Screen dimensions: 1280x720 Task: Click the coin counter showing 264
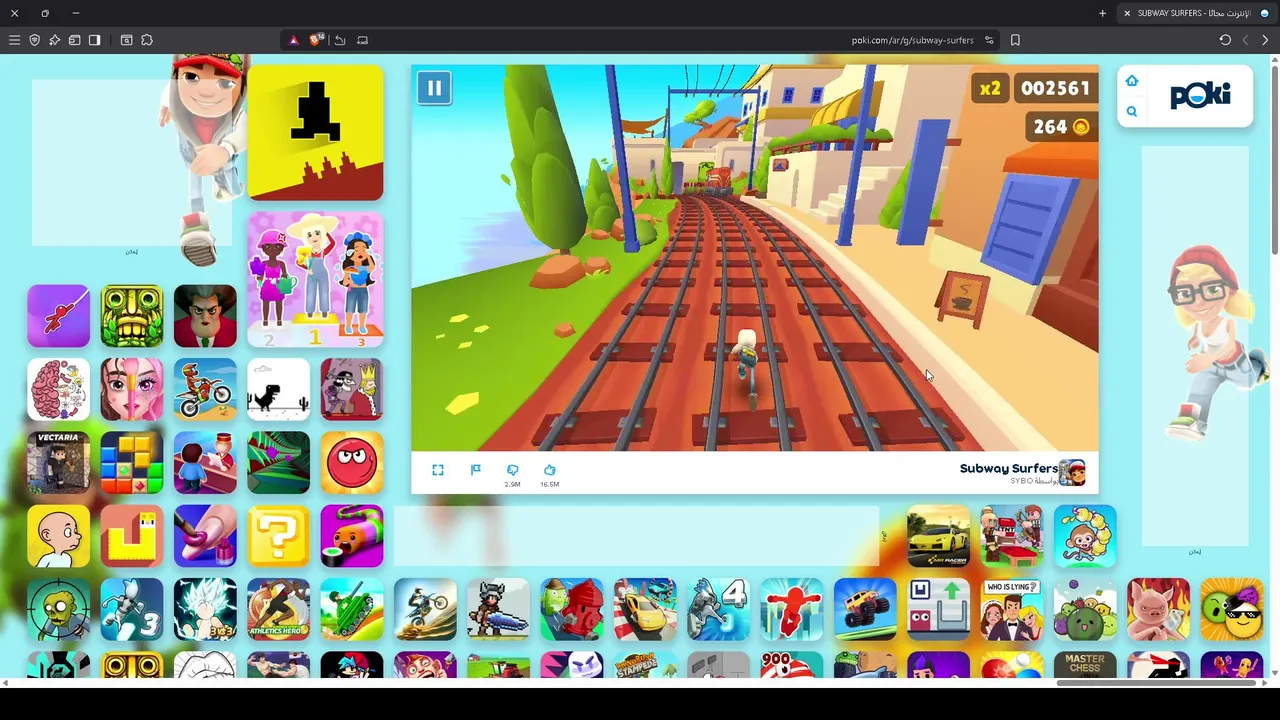pyautogui.click(x=1062, y=127)
